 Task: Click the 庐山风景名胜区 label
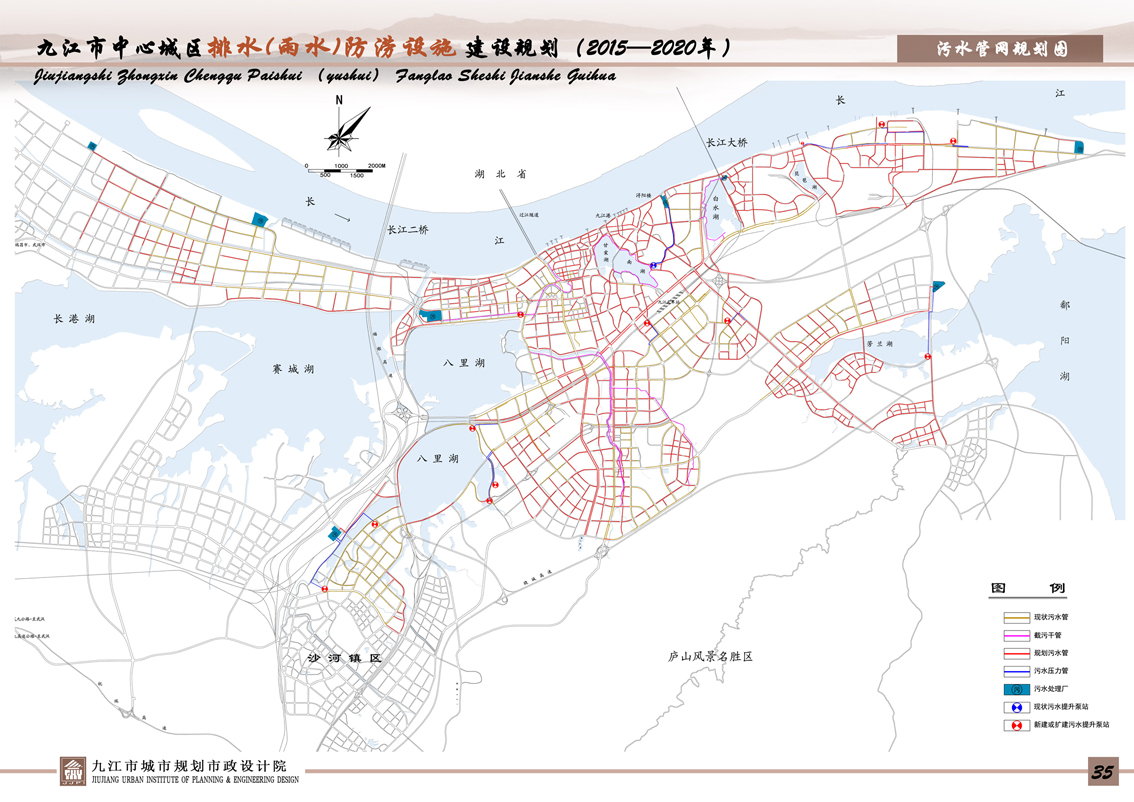pyautogui.click(x=709, y=657)
